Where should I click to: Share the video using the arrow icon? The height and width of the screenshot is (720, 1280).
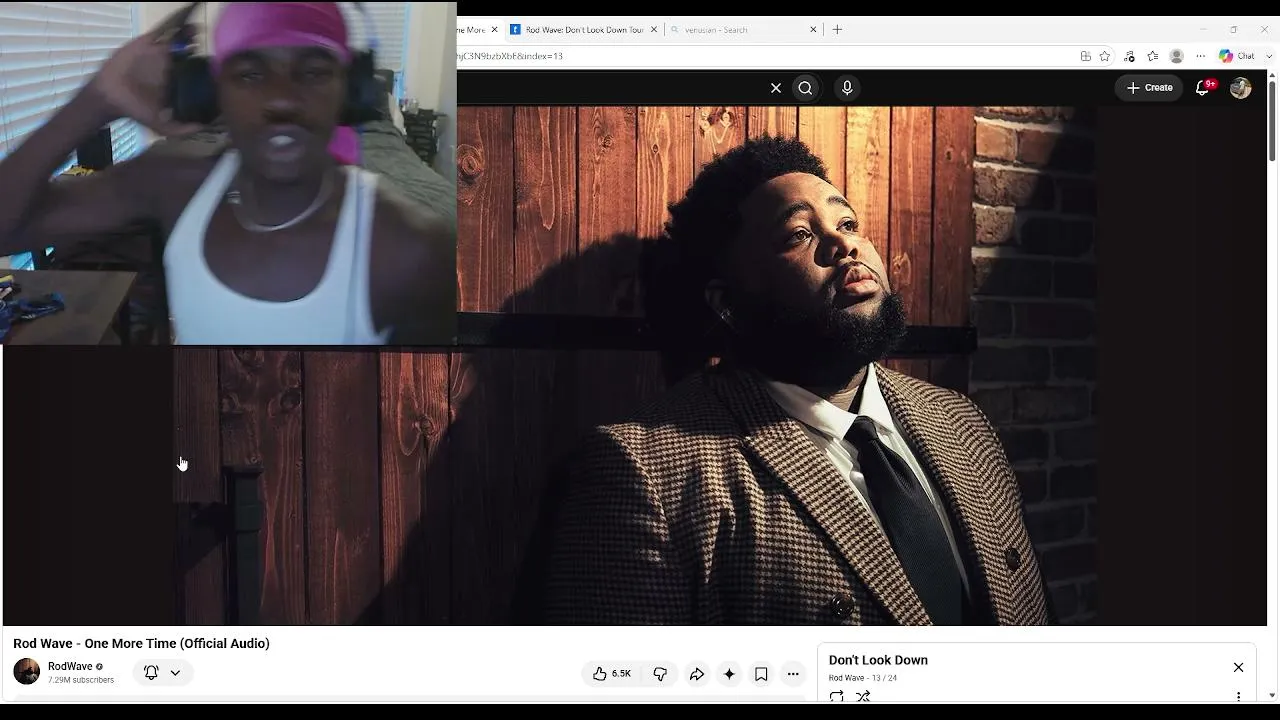[x=697, y=674]
